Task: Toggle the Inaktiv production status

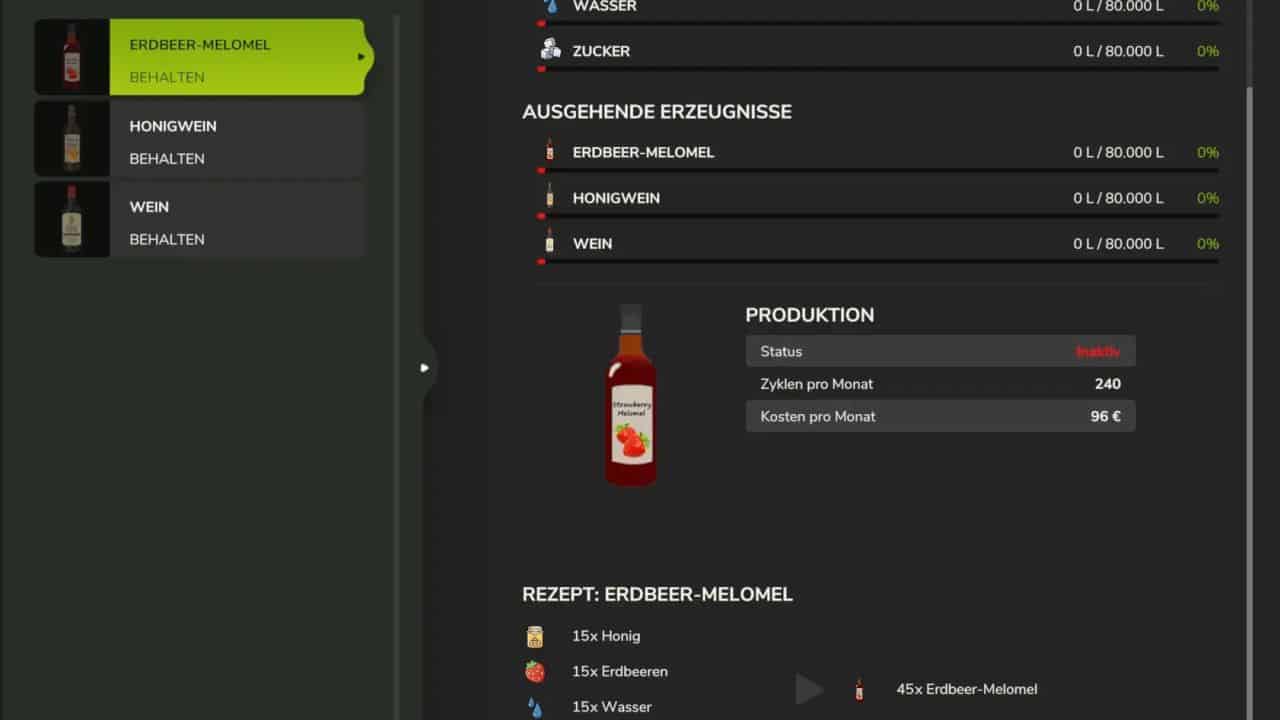Action: tap(1097, 352)
